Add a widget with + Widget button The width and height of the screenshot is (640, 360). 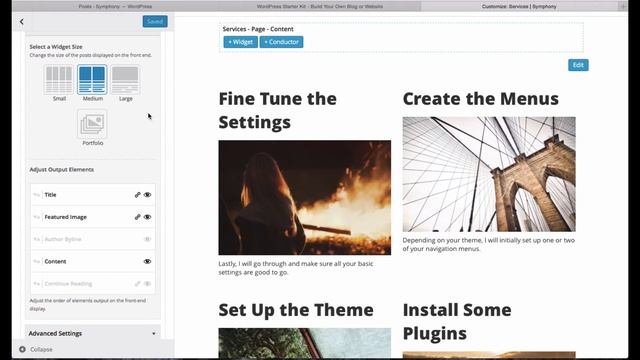click(x=240, y=42)
